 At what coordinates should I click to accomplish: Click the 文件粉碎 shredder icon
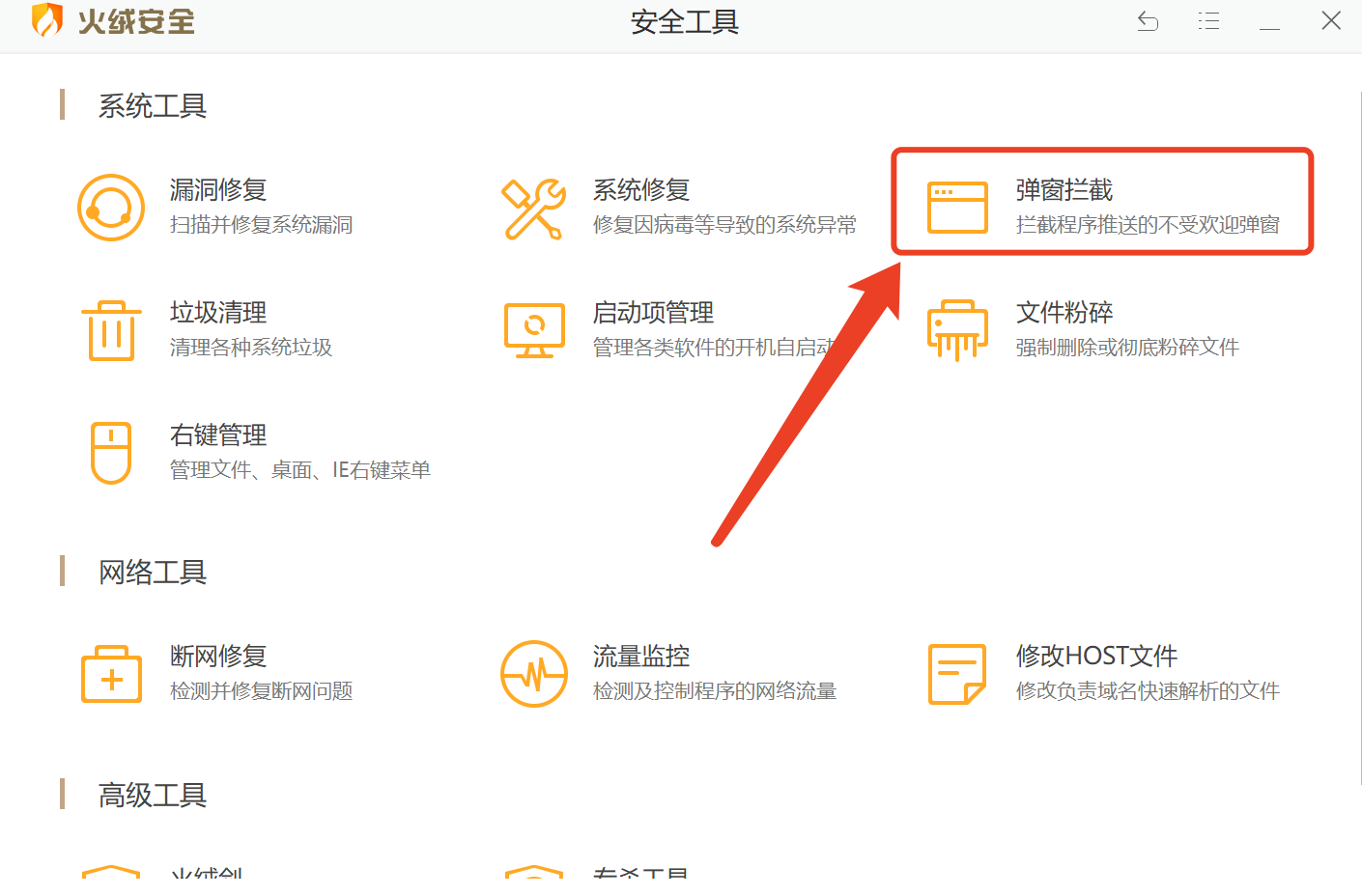point(957,330)
